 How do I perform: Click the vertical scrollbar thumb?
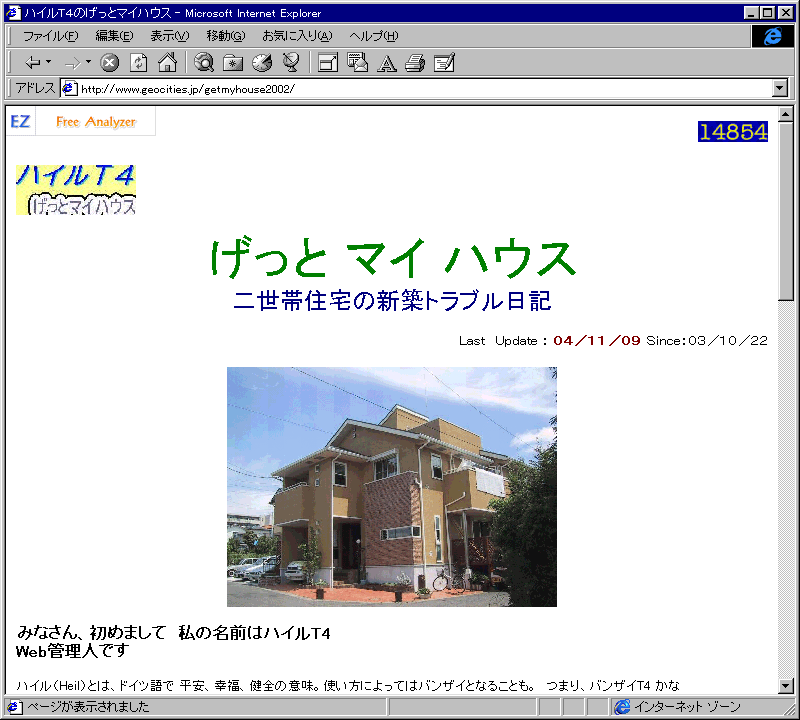pos(786,211)
